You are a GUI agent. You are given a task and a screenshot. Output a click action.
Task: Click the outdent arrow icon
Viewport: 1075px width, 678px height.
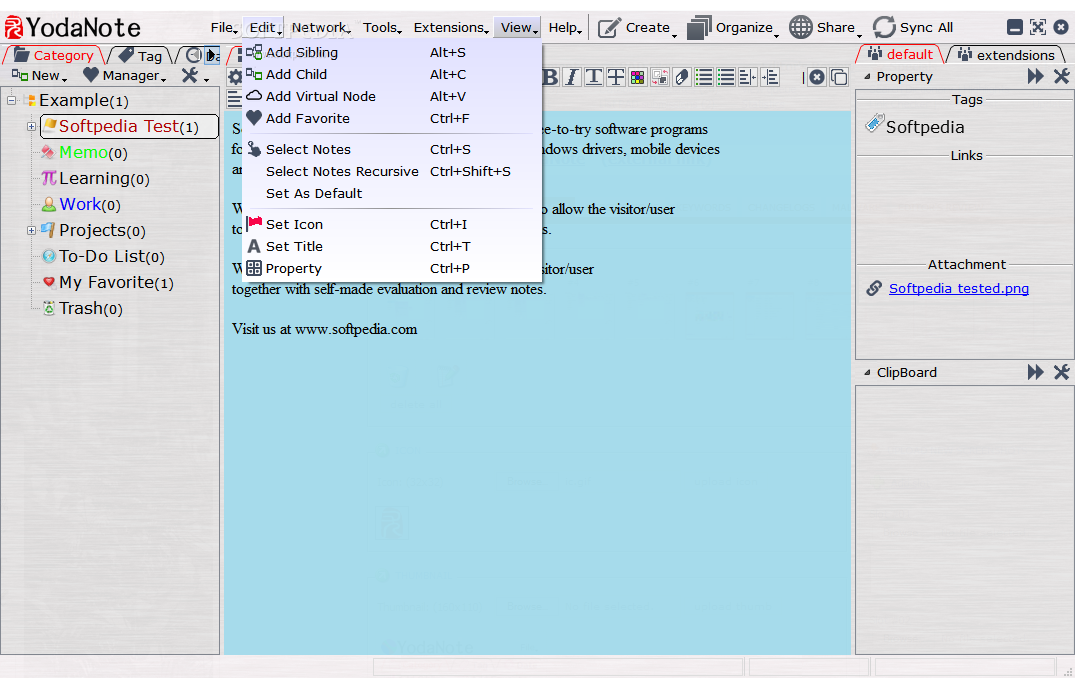pyautogui.click(x=748, y=77)
